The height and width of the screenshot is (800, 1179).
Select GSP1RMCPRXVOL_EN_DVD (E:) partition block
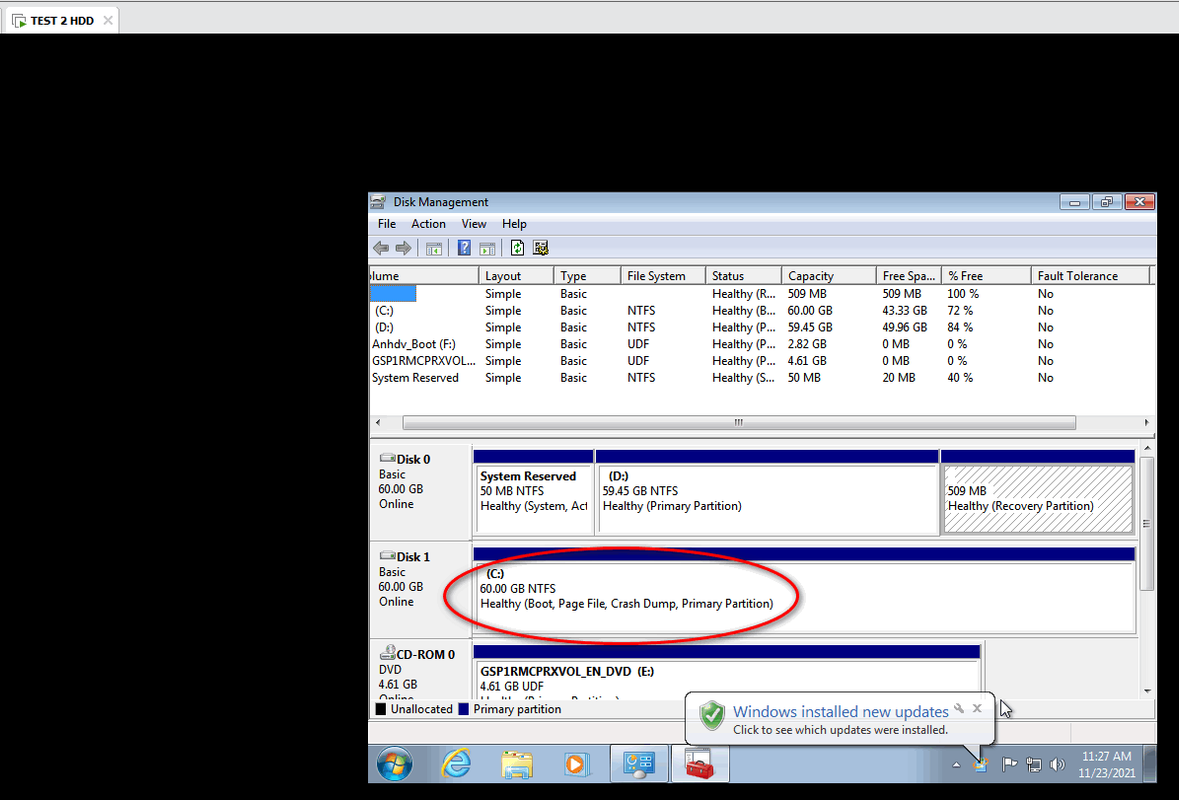[x=726, y=672]
